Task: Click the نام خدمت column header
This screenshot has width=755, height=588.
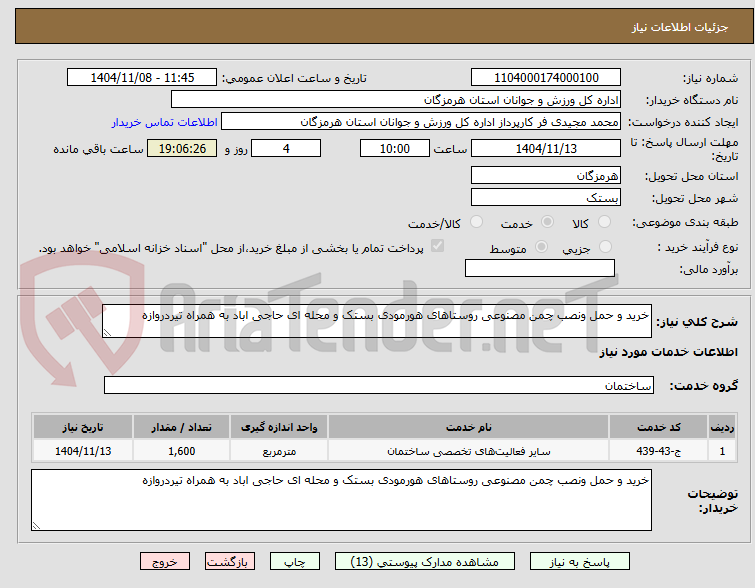Action: (x=469, y=427)
